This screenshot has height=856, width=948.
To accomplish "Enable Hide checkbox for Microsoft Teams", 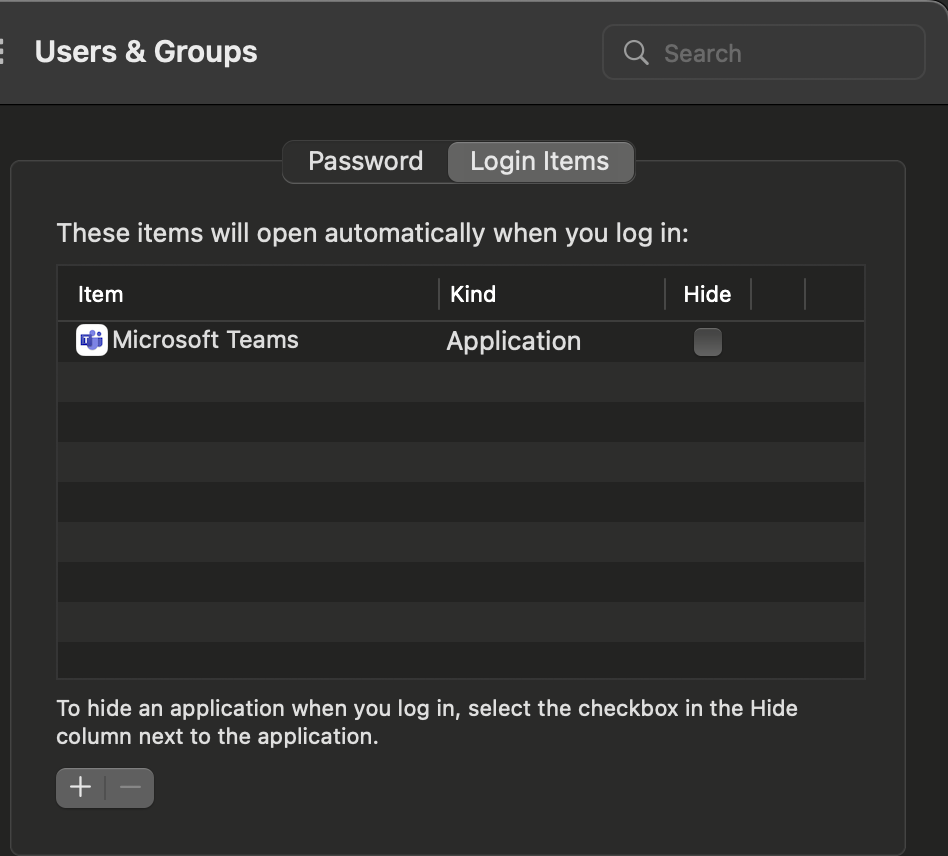I will 708,342.
